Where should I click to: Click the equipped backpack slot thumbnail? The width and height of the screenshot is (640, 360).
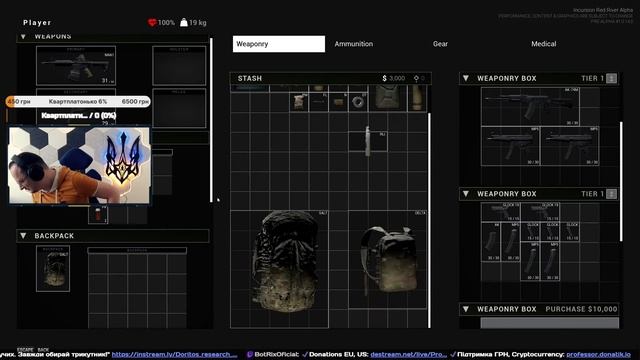(53, 269)
